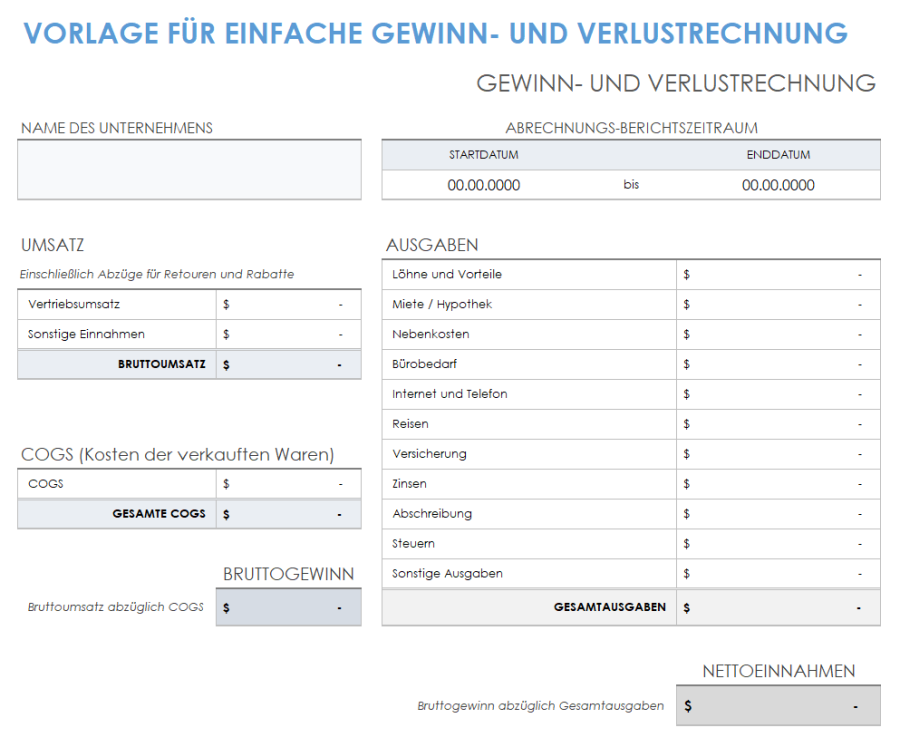Select the Reisen expense amount cell
900x747 pixels.
click(x=778, y=424)
